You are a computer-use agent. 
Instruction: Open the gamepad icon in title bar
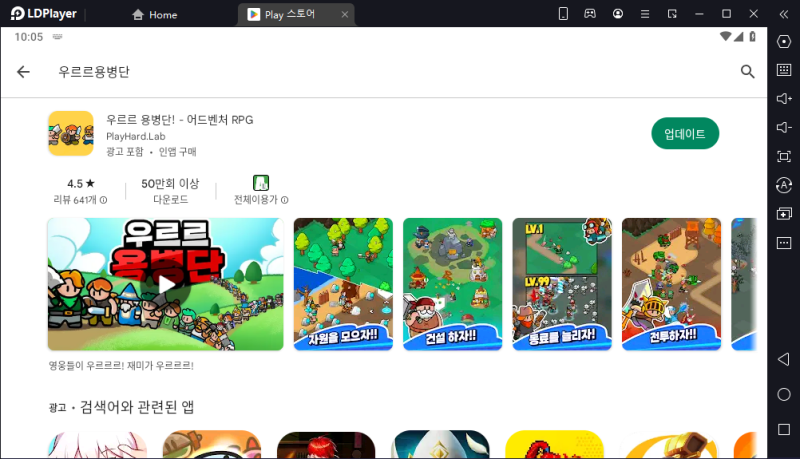tap(590, 14)
